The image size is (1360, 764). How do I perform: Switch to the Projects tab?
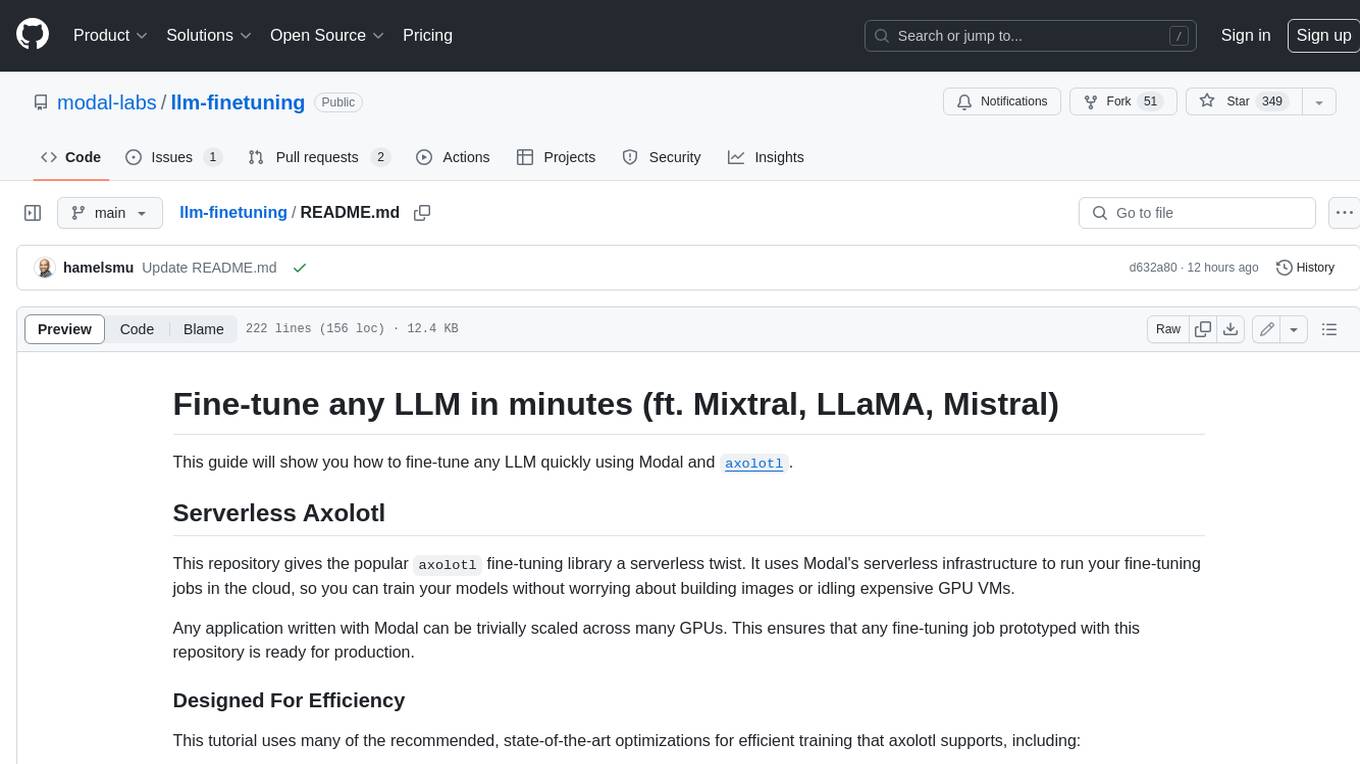[556, 157]
